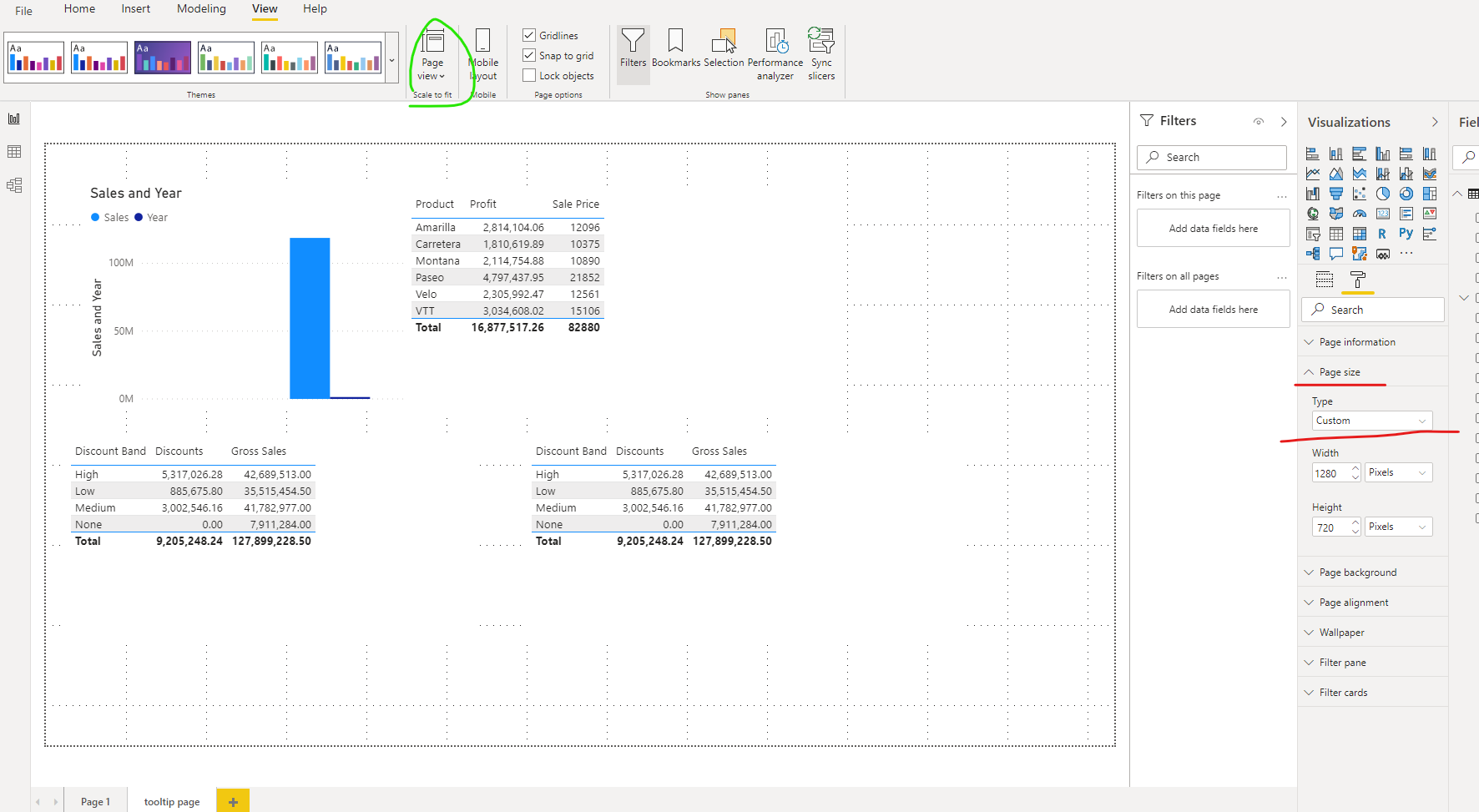Expand the Page background section

click(x=1373, y=572)
